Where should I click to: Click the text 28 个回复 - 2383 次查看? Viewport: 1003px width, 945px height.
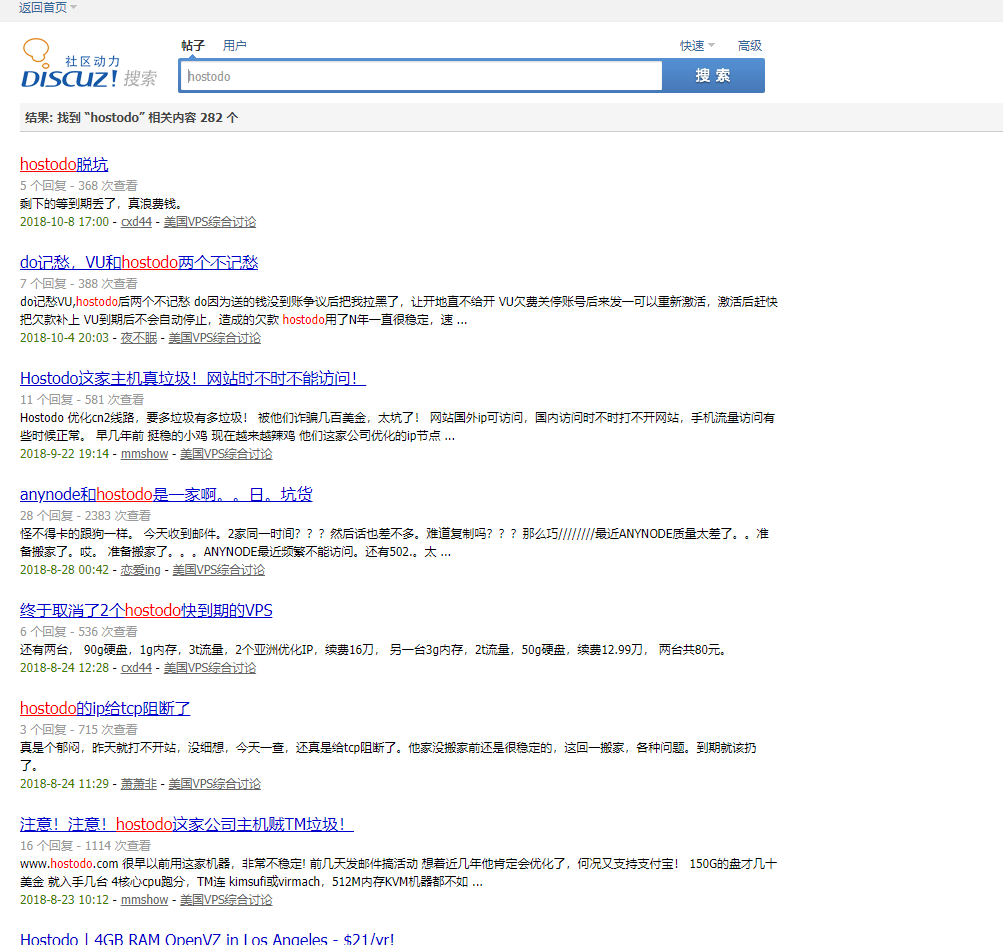coord(85,516)
